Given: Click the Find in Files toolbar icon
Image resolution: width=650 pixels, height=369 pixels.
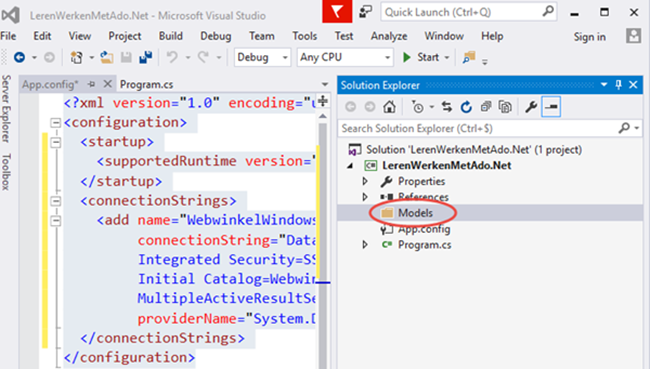Looking at the screenshot, I should coord(469,57).
